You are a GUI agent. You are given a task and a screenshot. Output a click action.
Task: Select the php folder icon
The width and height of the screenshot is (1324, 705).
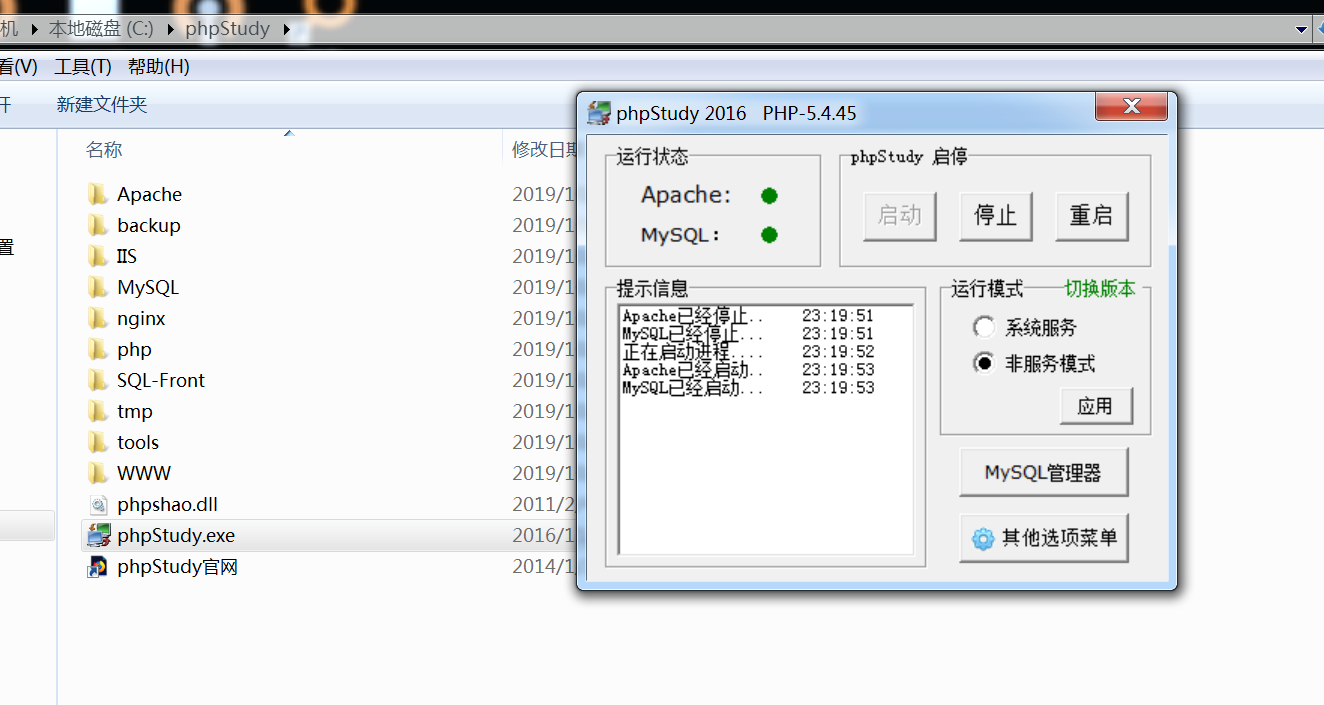[x=98, y=349]
